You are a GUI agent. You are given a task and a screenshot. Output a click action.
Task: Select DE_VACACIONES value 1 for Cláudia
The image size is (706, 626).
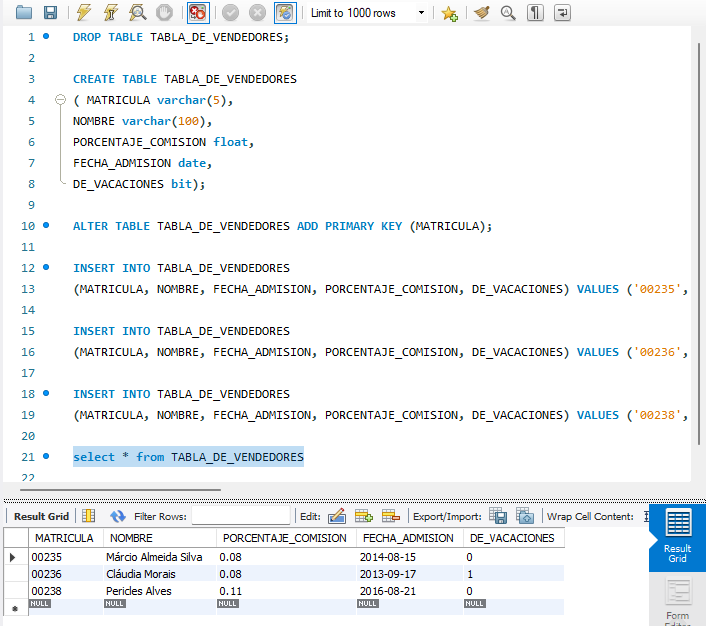click(x=514, y=574)
